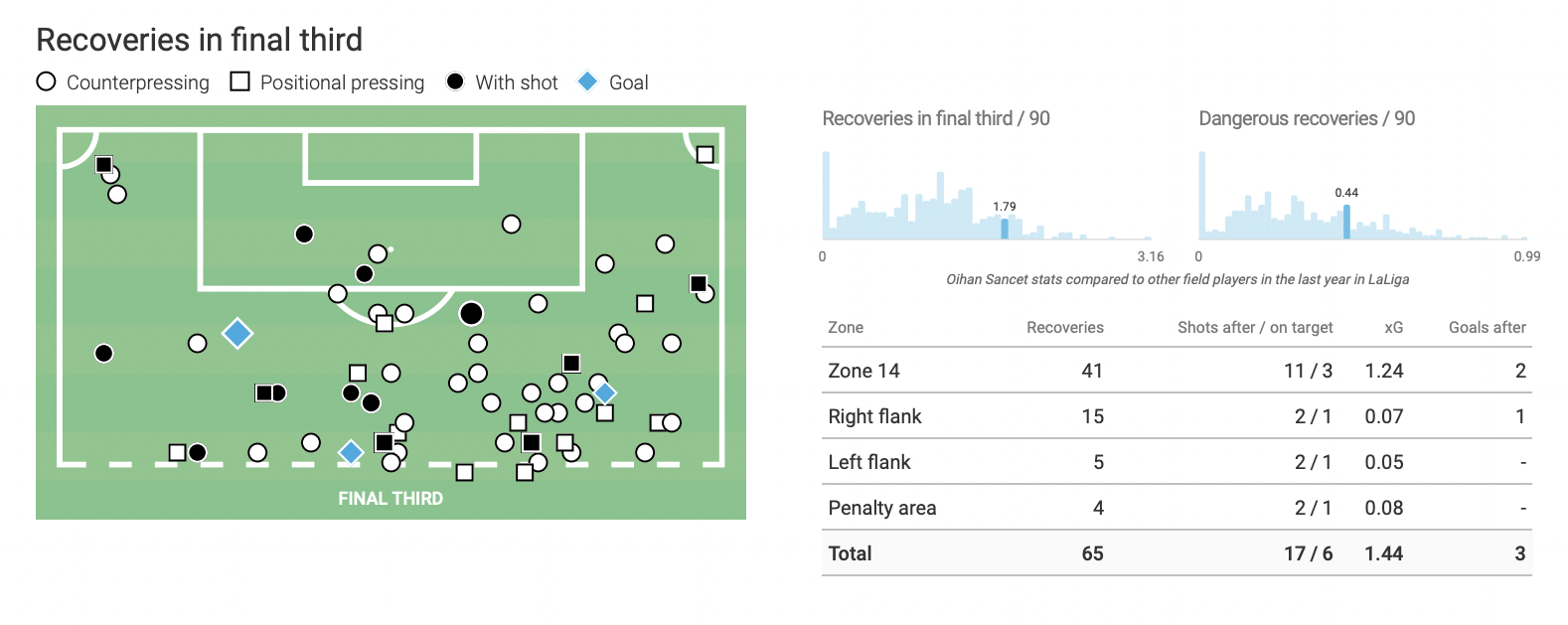Image resolution: width=1568 pixels, height=625 pixels.
Task: Select the Zone 14 table row label
Action: (863, 371)
